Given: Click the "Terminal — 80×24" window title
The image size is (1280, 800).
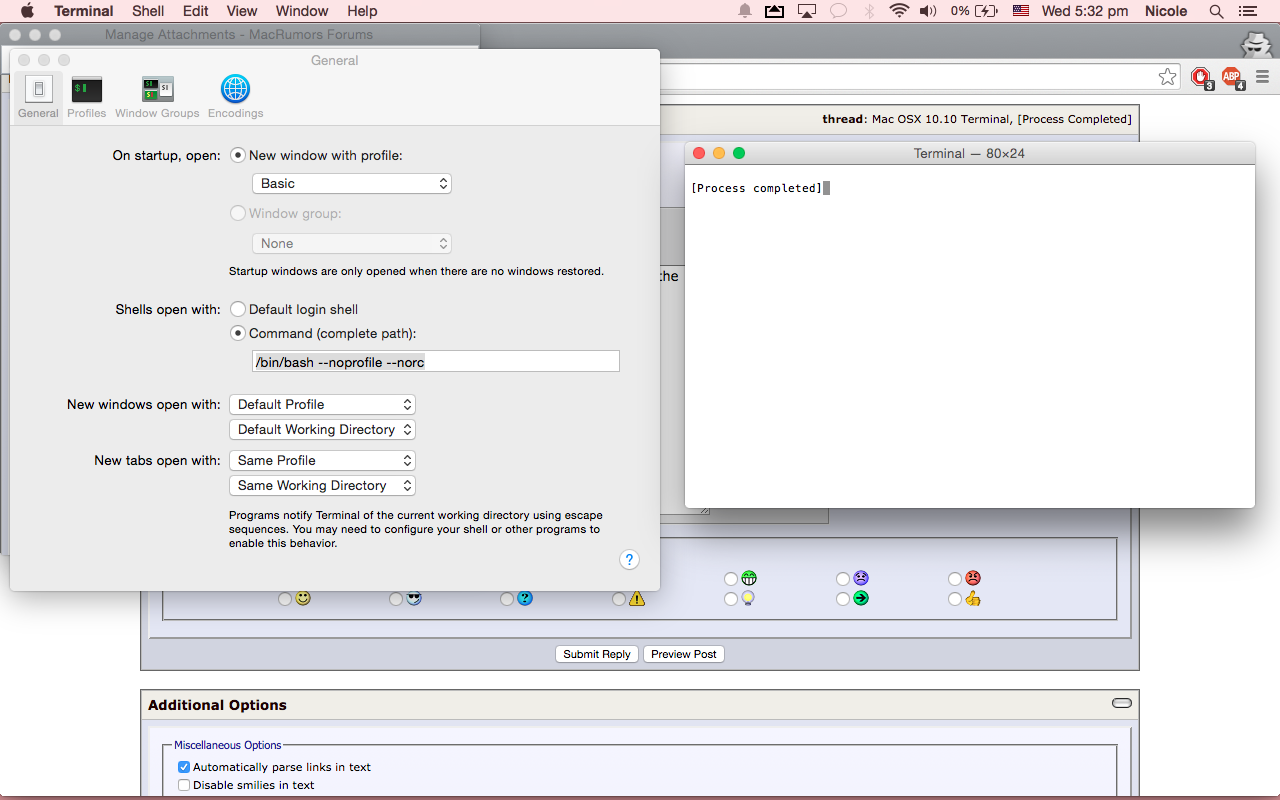Looking at the screenshot, I should (x=969, y=153).
